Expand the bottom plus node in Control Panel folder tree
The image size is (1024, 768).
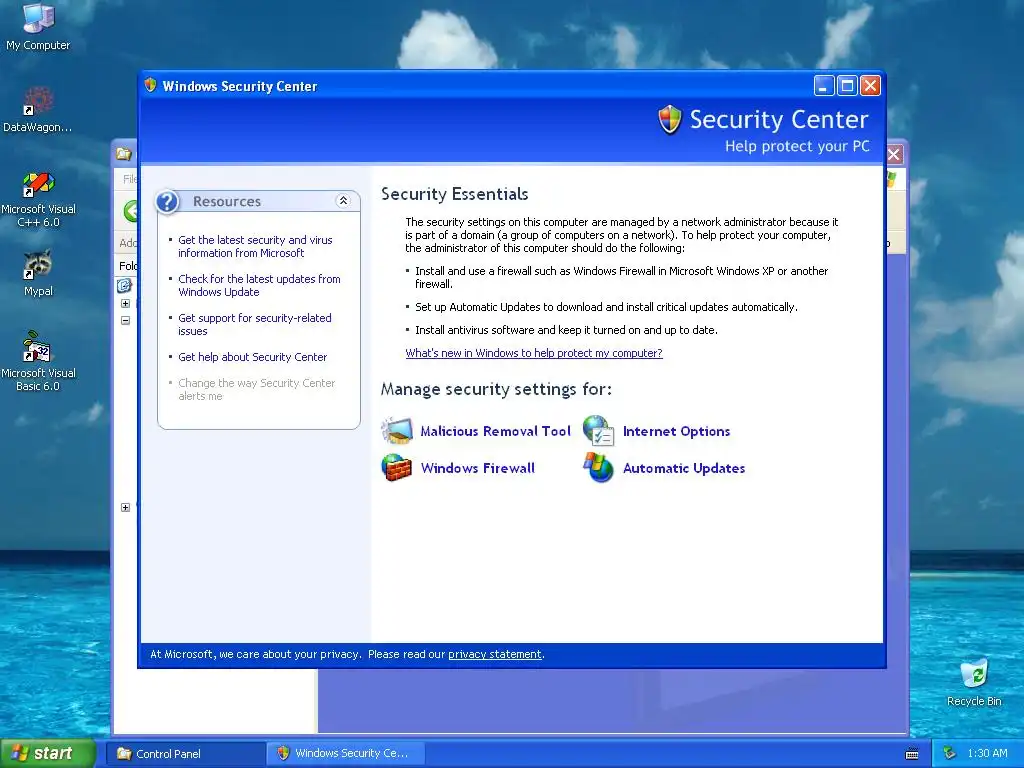(x=125, y=507)
